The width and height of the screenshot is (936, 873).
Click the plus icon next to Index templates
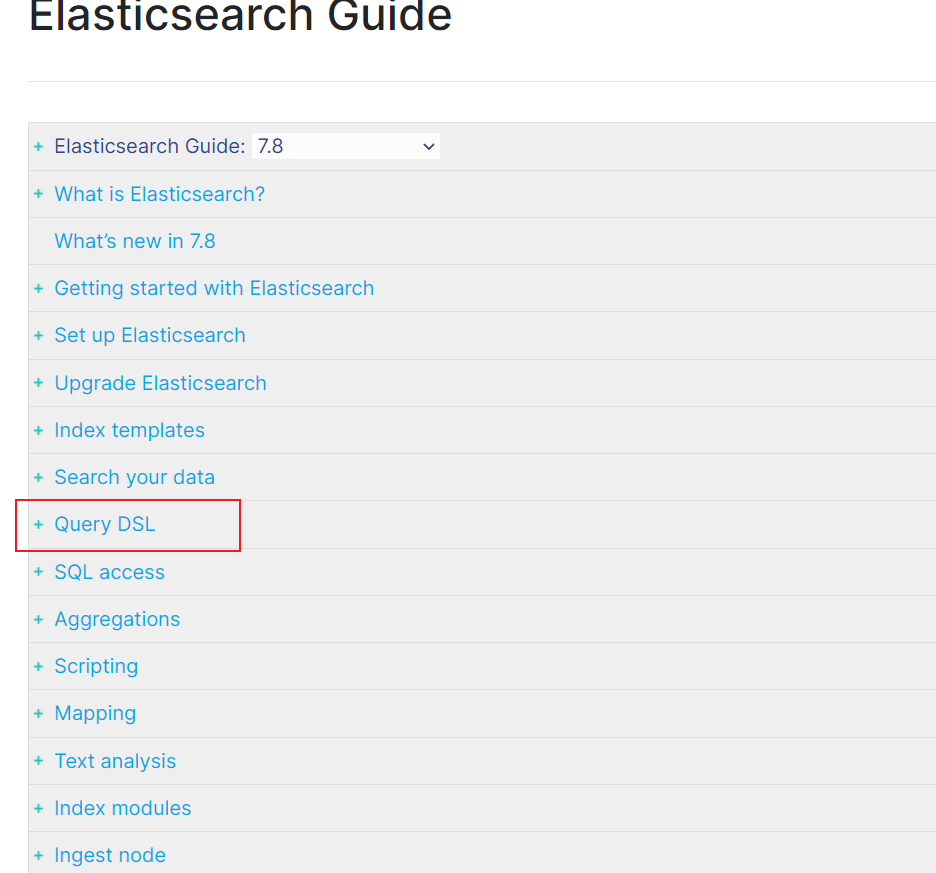[x=39, y=430]
